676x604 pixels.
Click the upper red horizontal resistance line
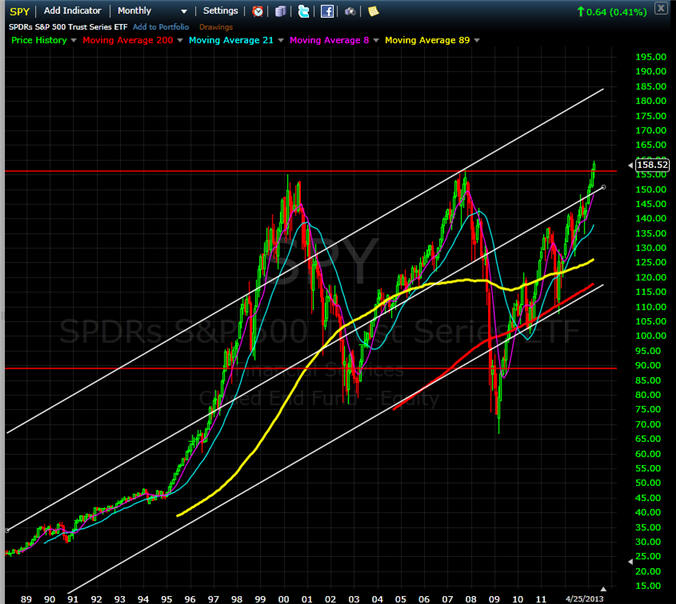click(310, 171)
